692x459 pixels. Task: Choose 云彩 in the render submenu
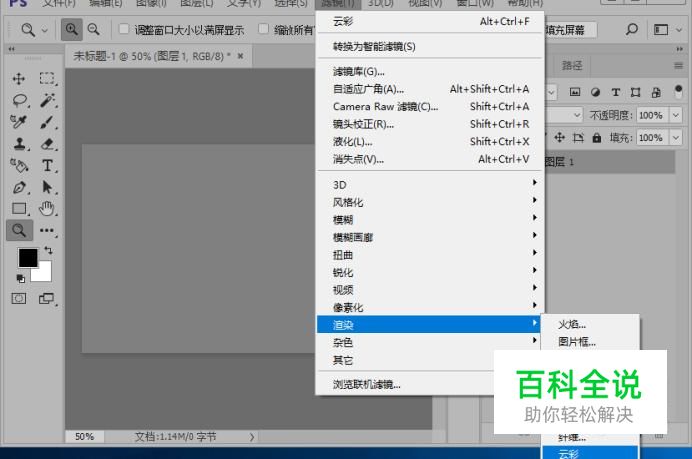tap(590, 453)
